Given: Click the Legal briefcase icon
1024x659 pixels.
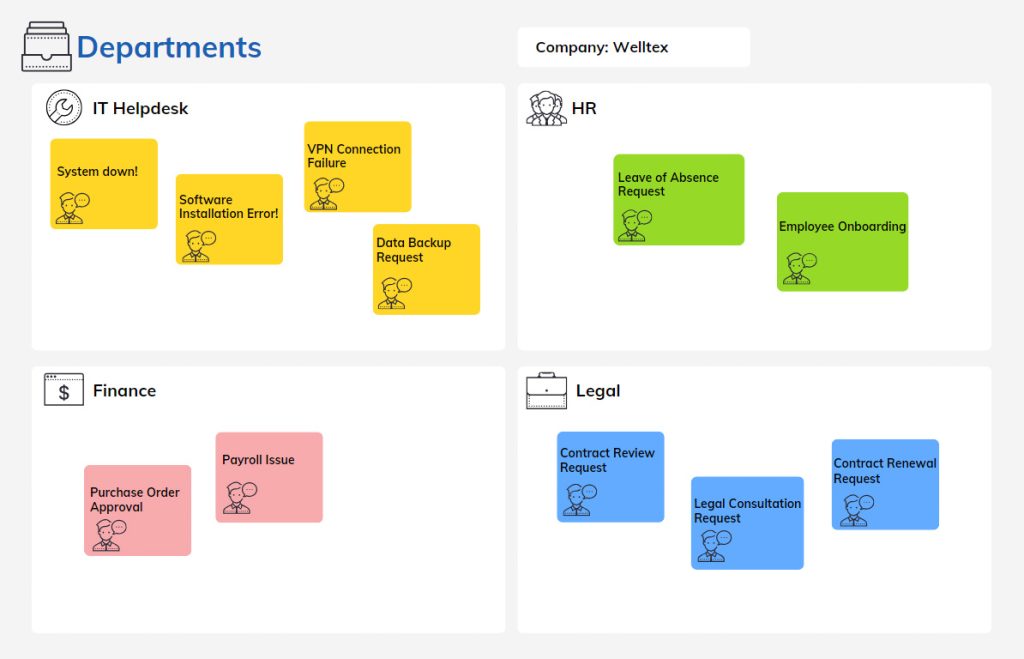Looking at the screenshot, I should (x=547, y=391).
